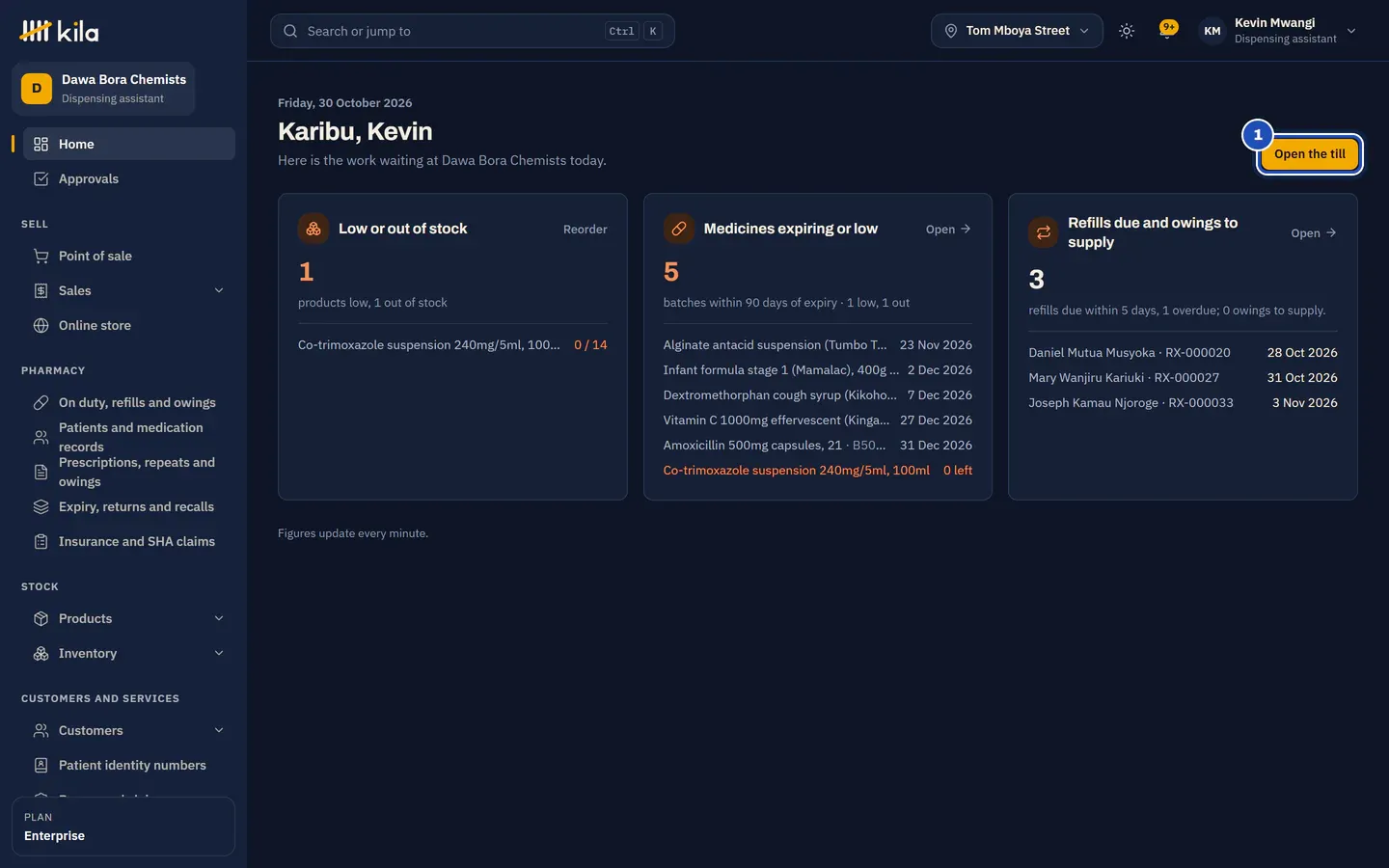This screenshot has width=1389, height=868.
Task: Click the Insurance and SHA claims icon
Action: pos(41,541)
